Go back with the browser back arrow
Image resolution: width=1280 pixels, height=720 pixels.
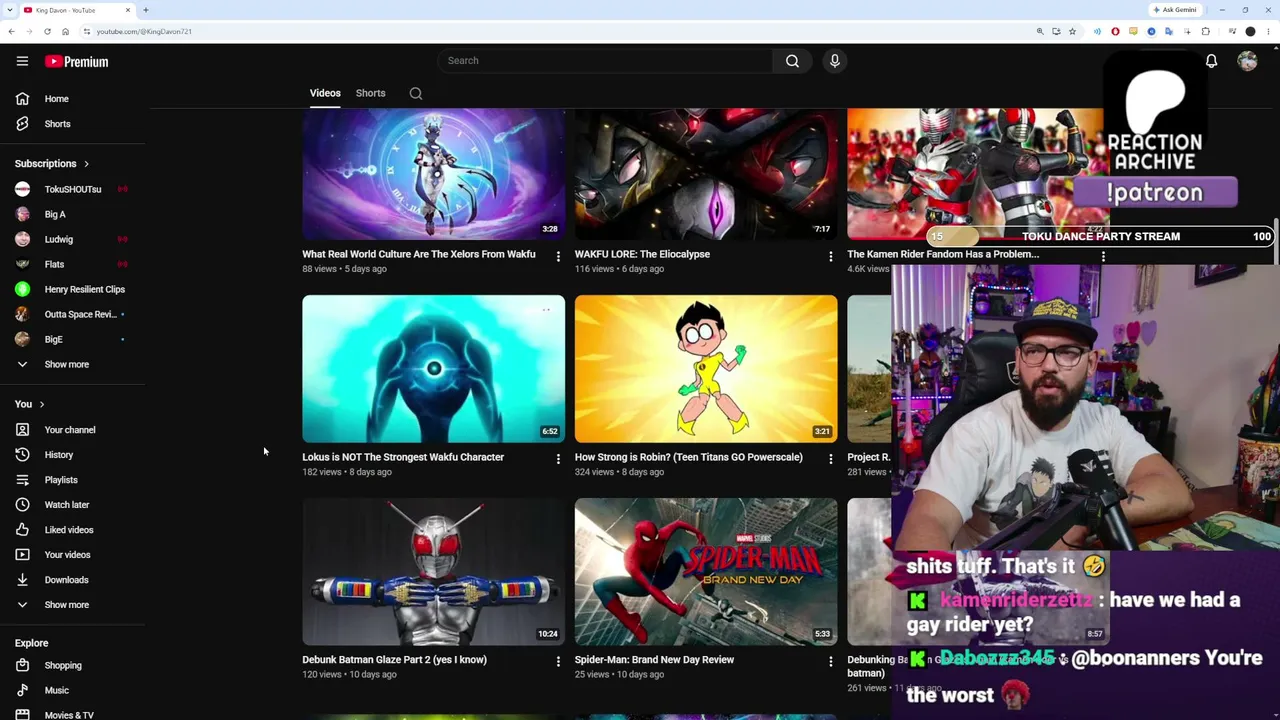tap(11, 31)
